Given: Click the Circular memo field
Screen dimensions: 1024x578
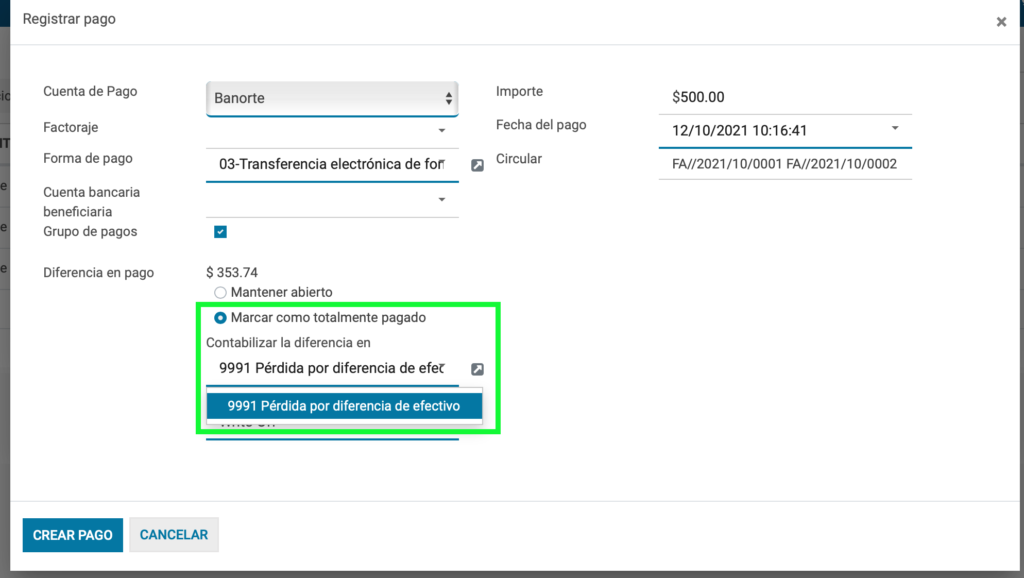Looking at the screenshot, I should coord(785,164).
